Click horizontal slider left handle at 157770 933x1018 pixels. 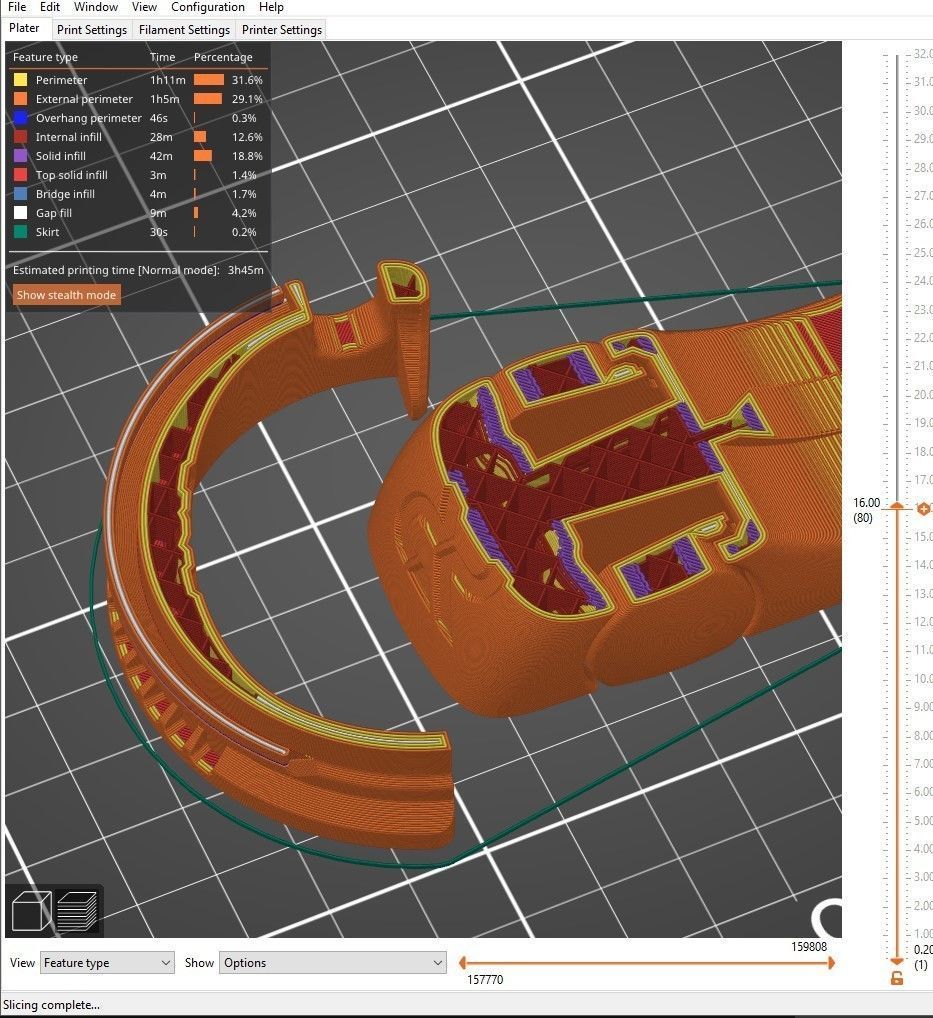[462, 963]
